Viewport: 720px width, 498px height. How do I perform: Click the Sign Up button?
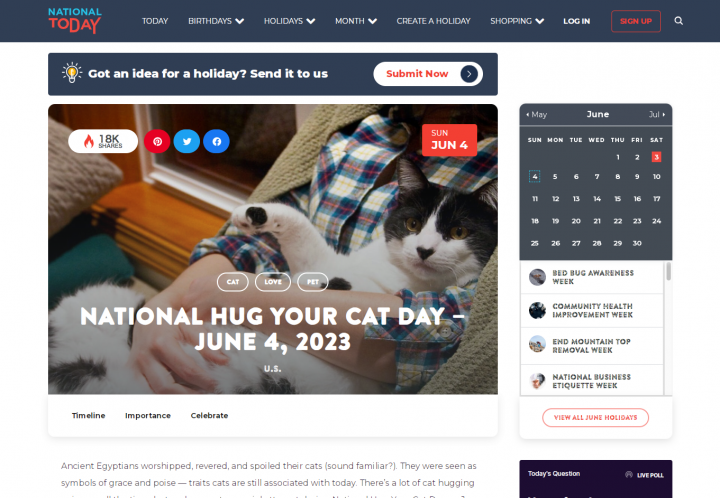636,21
